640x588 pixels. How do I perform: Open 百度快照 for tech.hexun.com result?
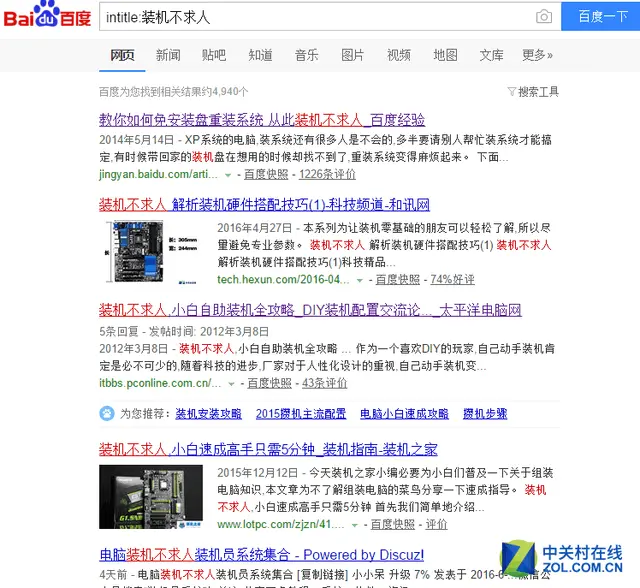398,280
